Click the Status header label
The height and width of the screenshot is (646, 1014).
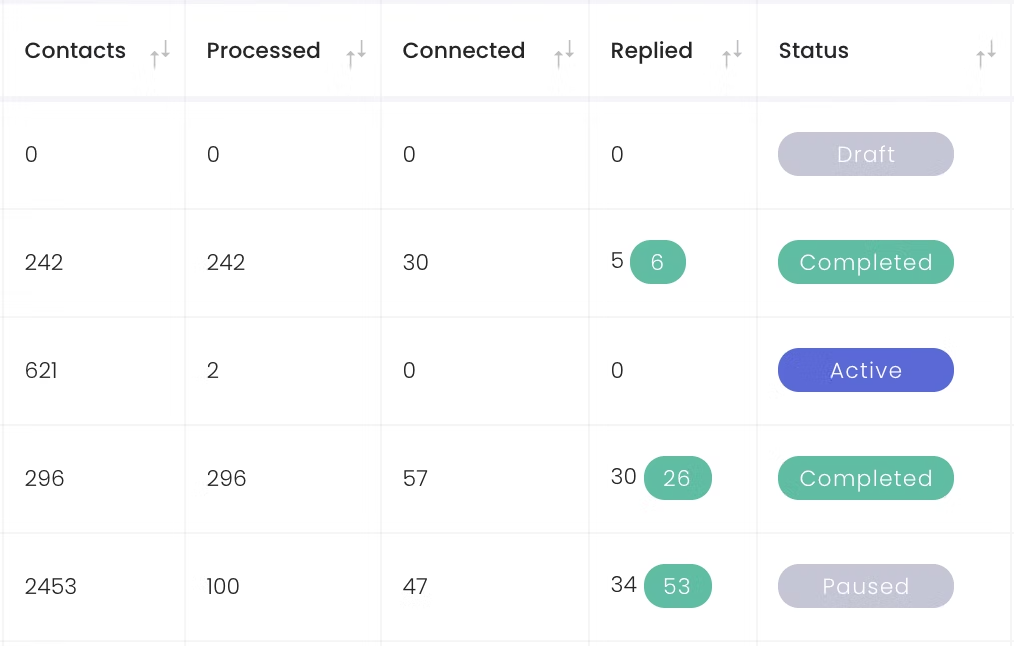point(813,51)
